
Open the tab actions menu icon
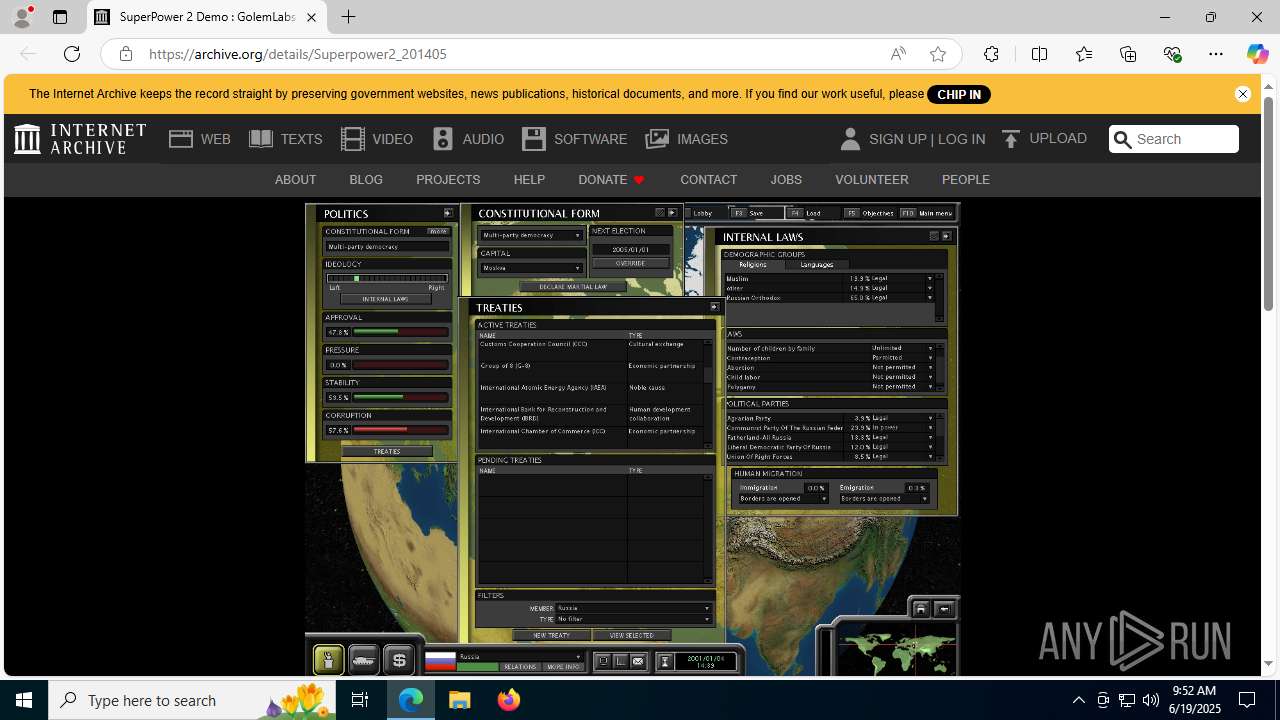(60, 17)
